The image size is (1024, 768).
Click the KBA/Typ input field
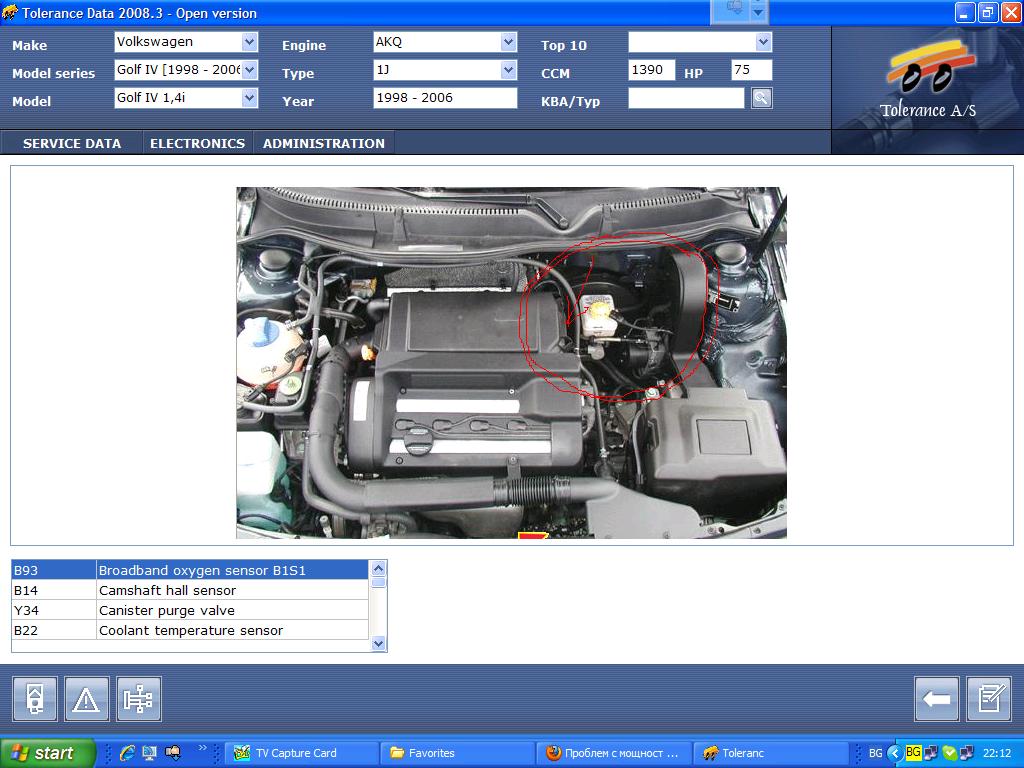click(686, 98)
